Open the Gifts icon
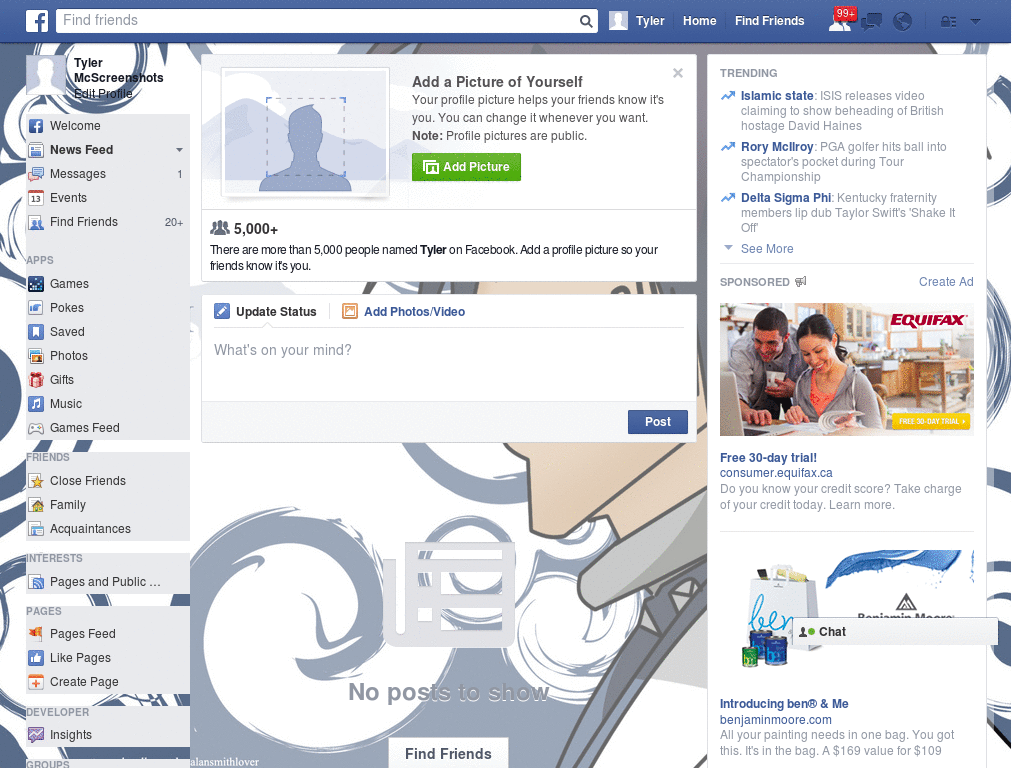Screen dimensions: 1024x768 [36, 380]
